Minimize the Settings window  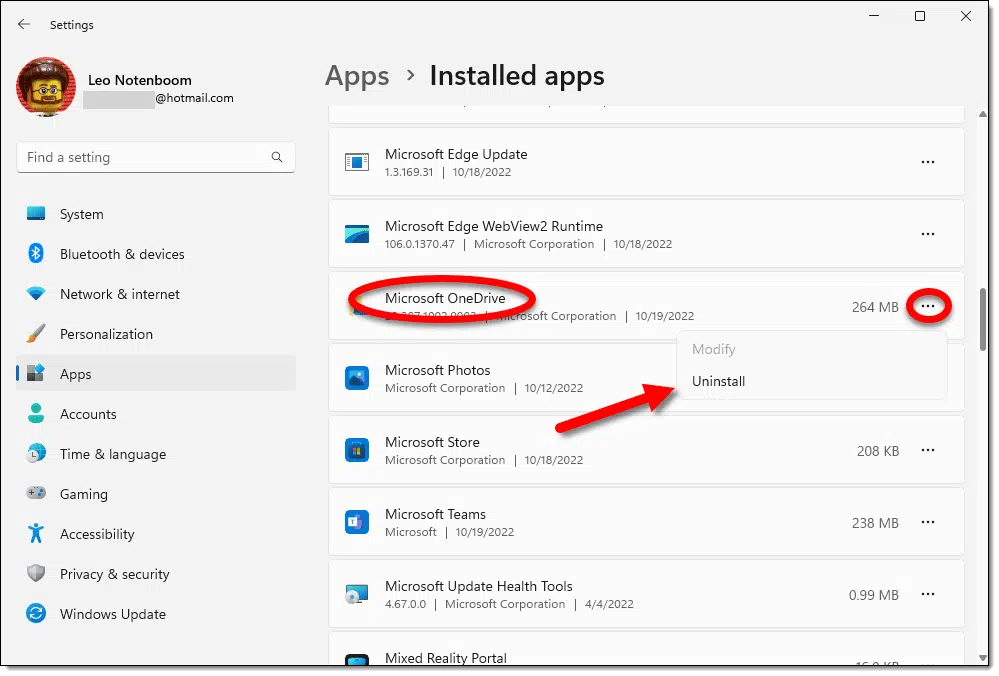[x=875, y=16]
